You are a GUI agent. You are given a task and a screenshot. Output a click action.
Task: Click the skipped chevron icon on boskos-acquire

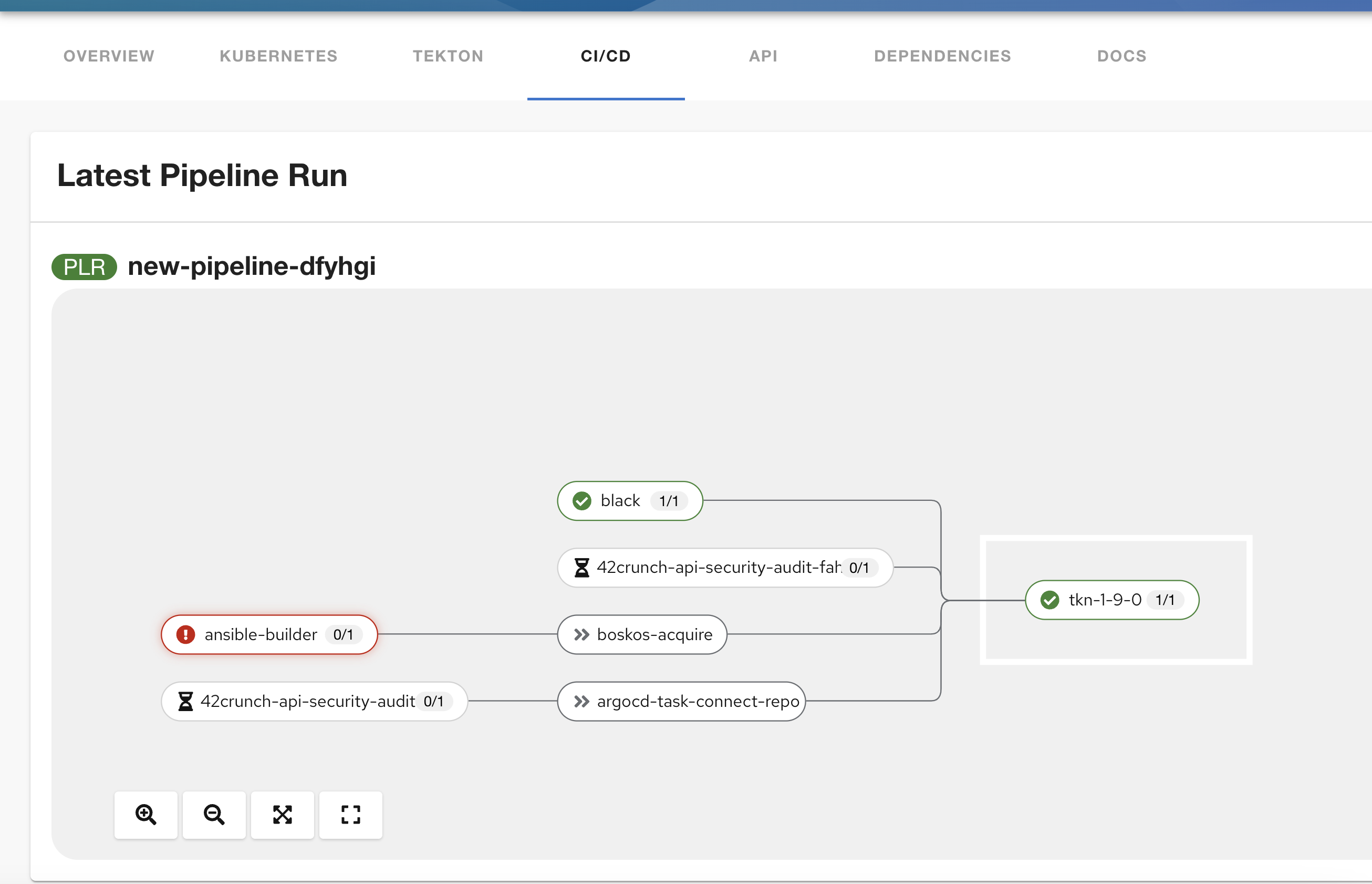581,634
